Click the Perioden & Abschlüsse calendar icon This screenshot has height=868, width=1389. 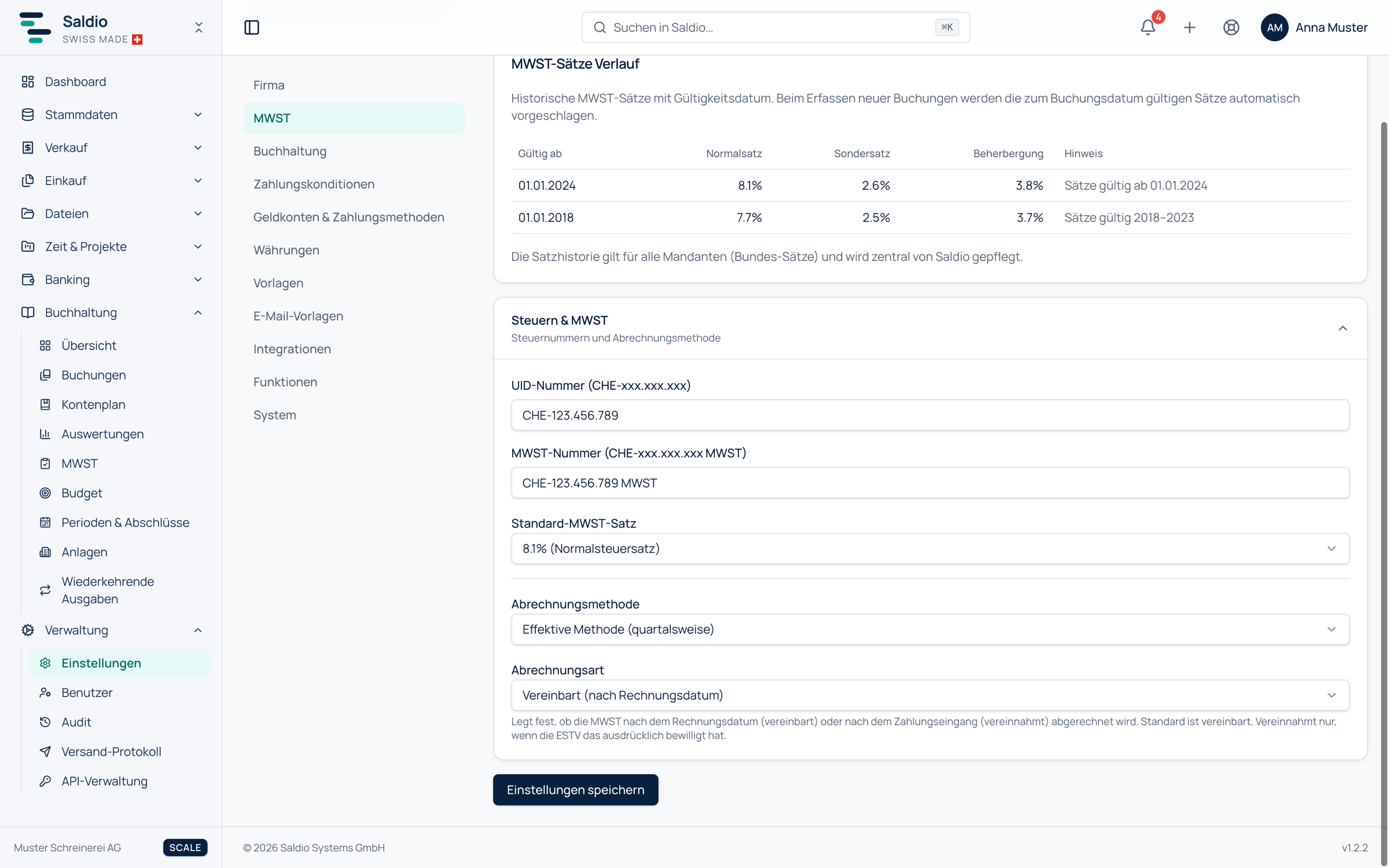[x=45, y=523]
